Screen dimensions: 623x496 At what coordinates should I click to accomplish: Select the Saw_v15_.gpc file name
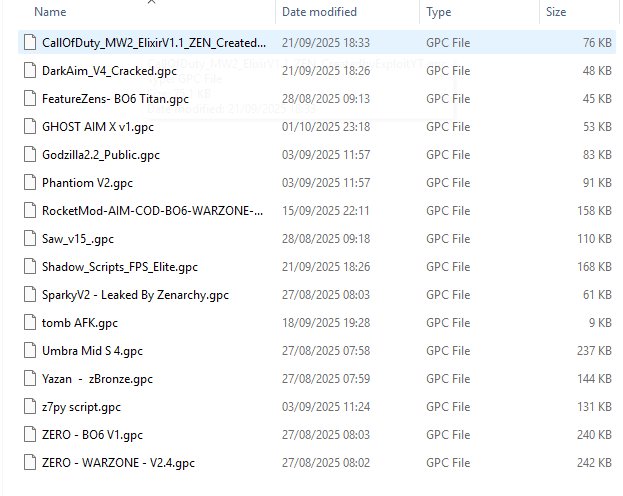[78, 239]
